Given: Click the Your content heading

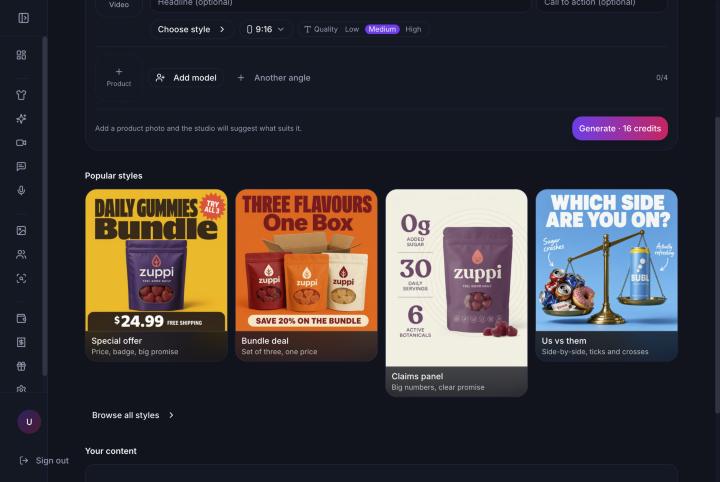Looking at the screenshot, I should pos(111,451).
